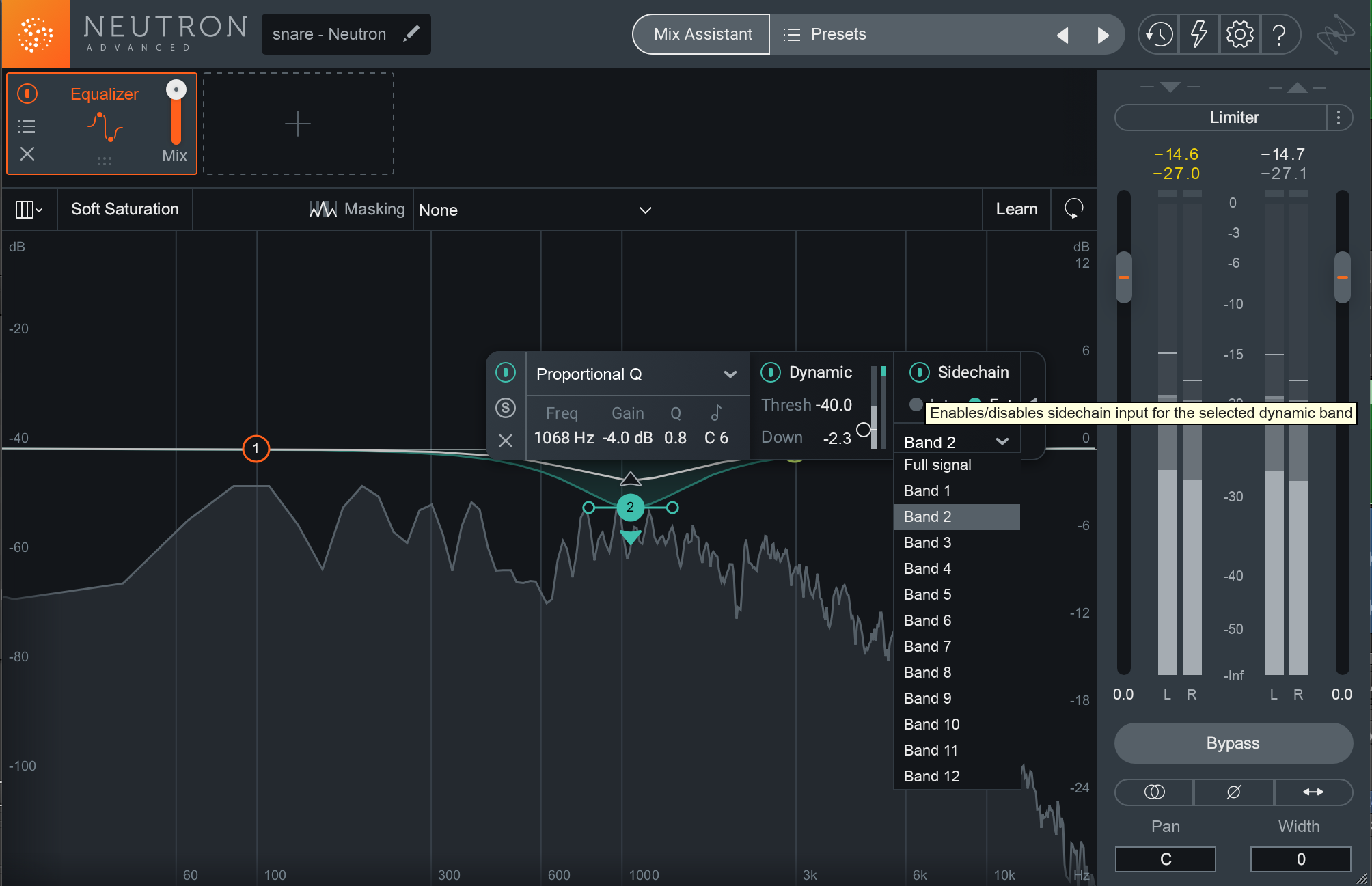Solo band 2 with S icon
This screenshot has height=886, width=1372.
[505, 408]
